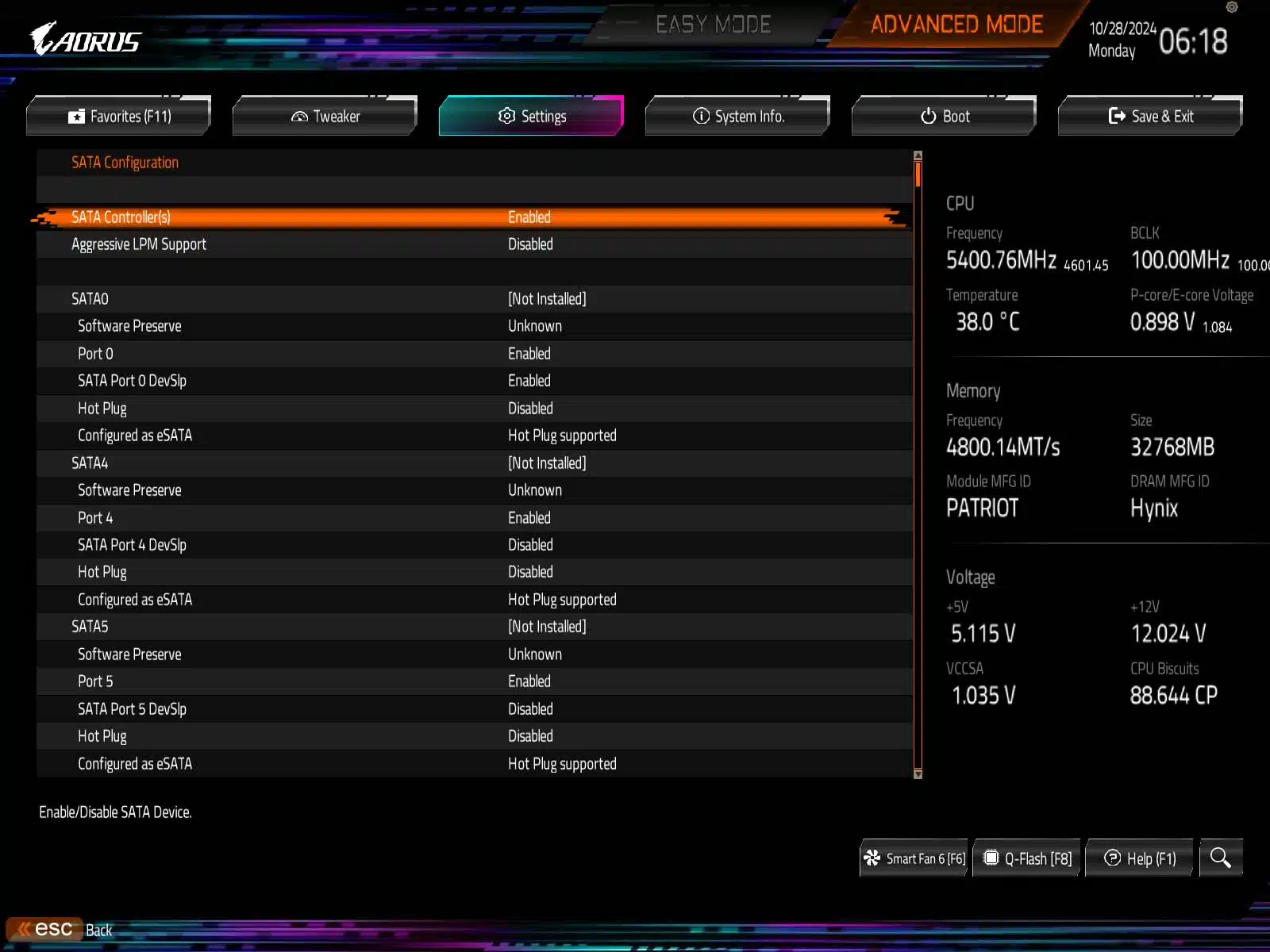Select Aggressive LPM Support row
Image resolution: width=1270 pixels, height=952 pixels.
coord(475,244)
